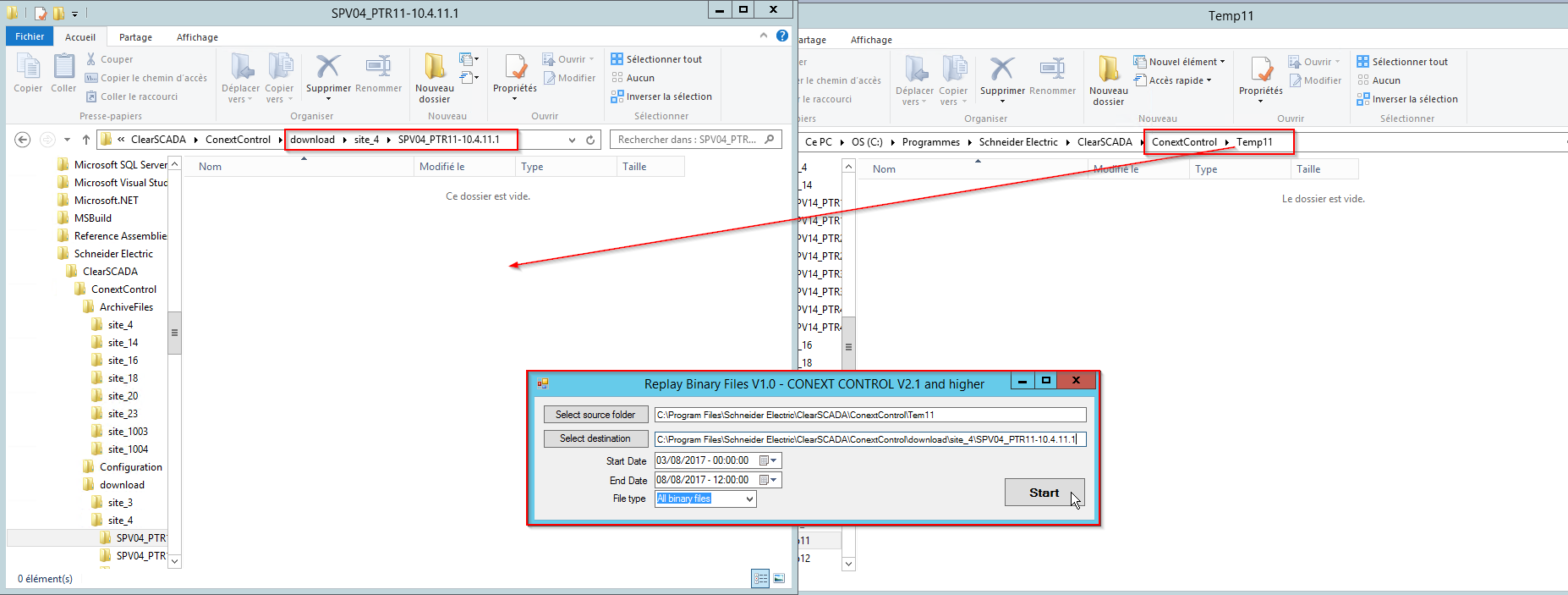Screen dimensions: 1568x595
Task: Click the help question mark icon
Action: point(782,36)
